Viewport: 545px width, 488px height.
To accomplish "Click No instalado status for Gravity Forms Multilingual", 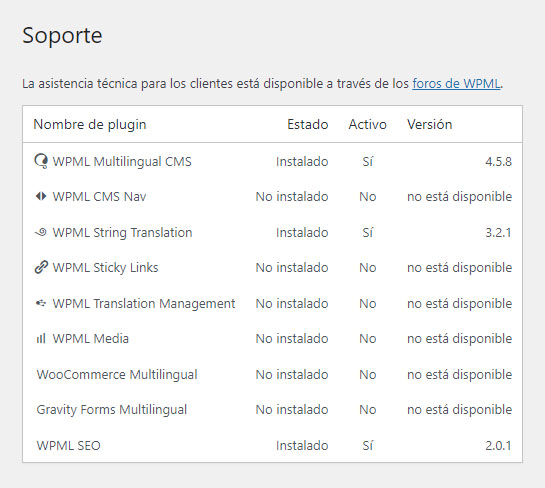I will point(292,410).
